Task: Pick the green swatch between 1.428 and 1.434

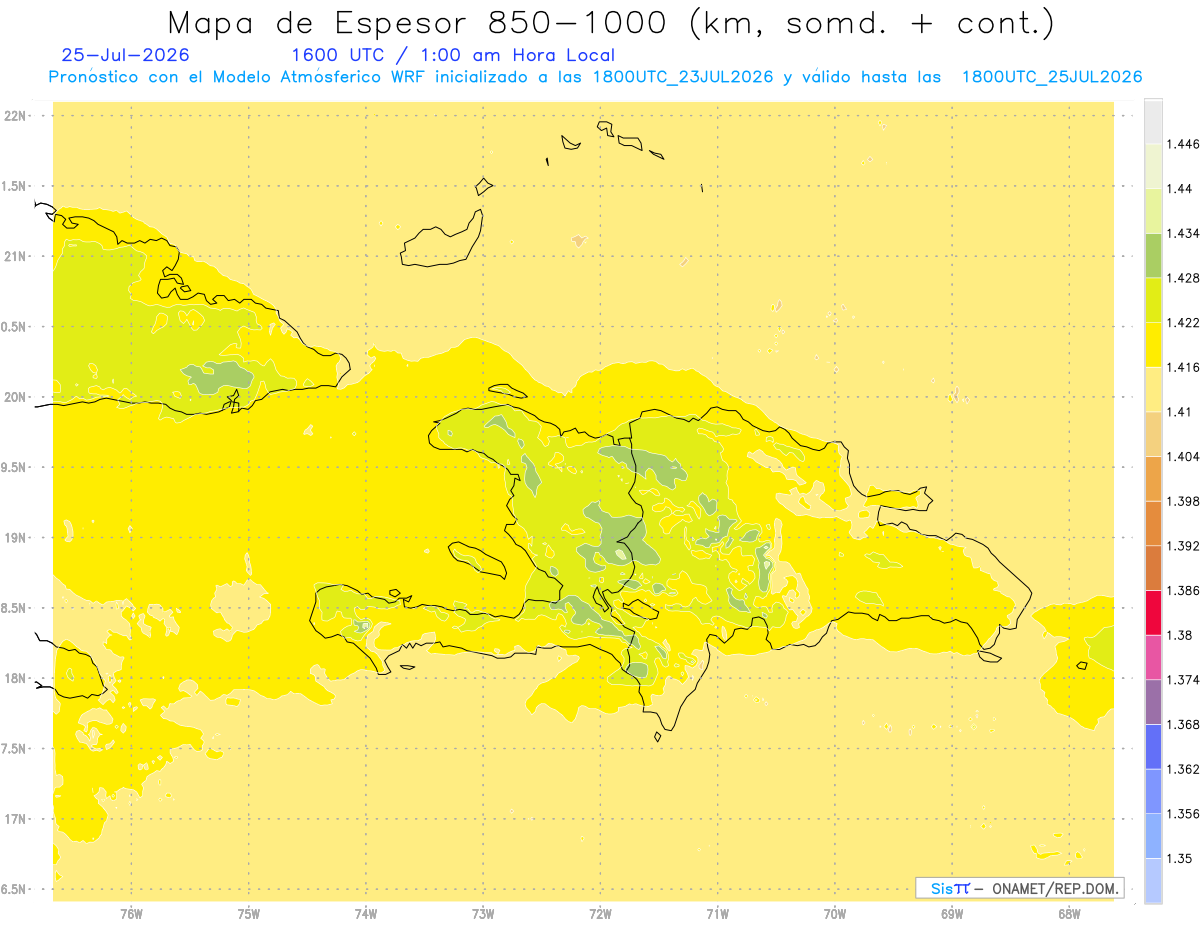Action: (x=1153, y=255)
